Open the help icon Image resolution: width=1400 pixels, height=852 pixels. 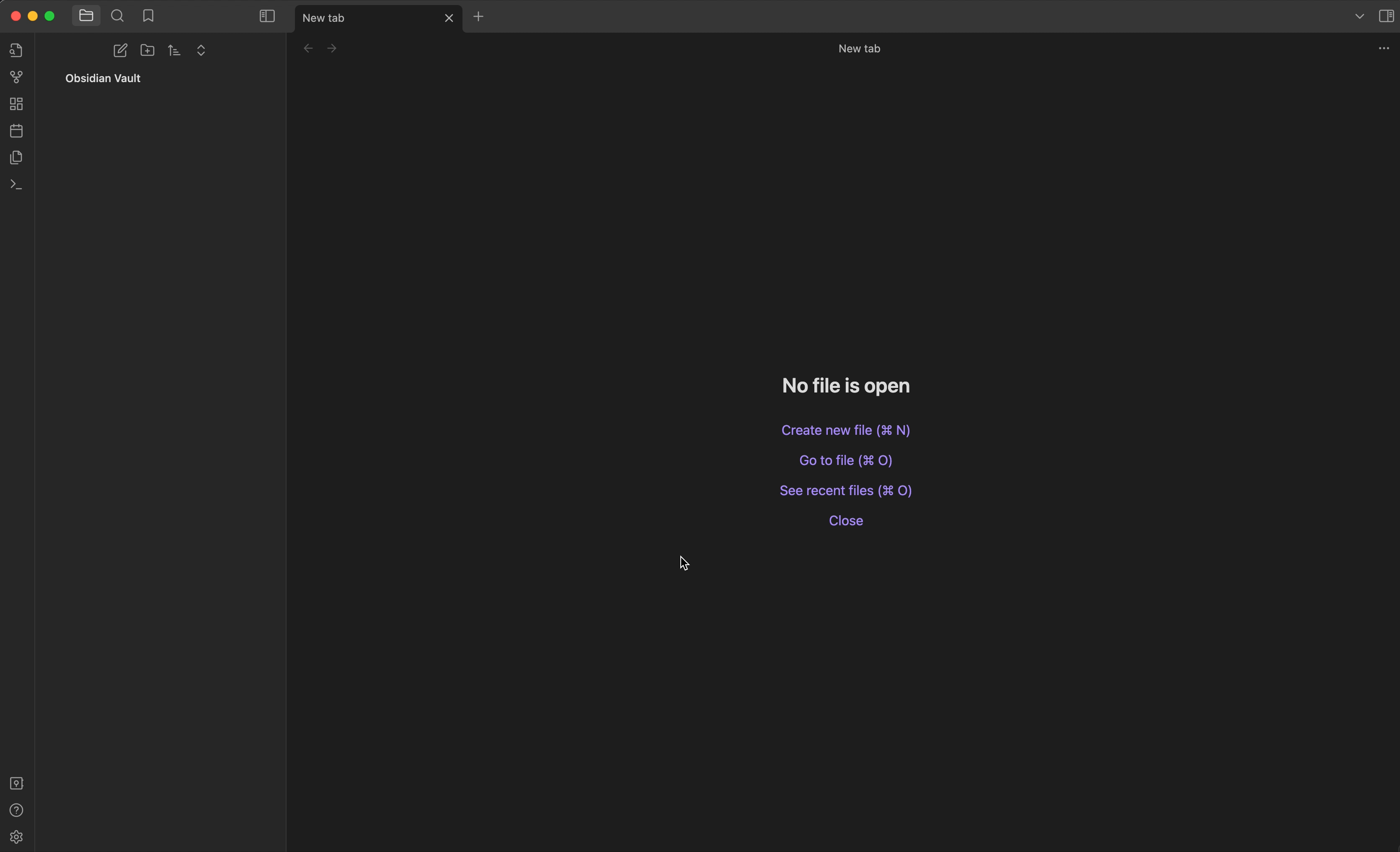point(15,810)
